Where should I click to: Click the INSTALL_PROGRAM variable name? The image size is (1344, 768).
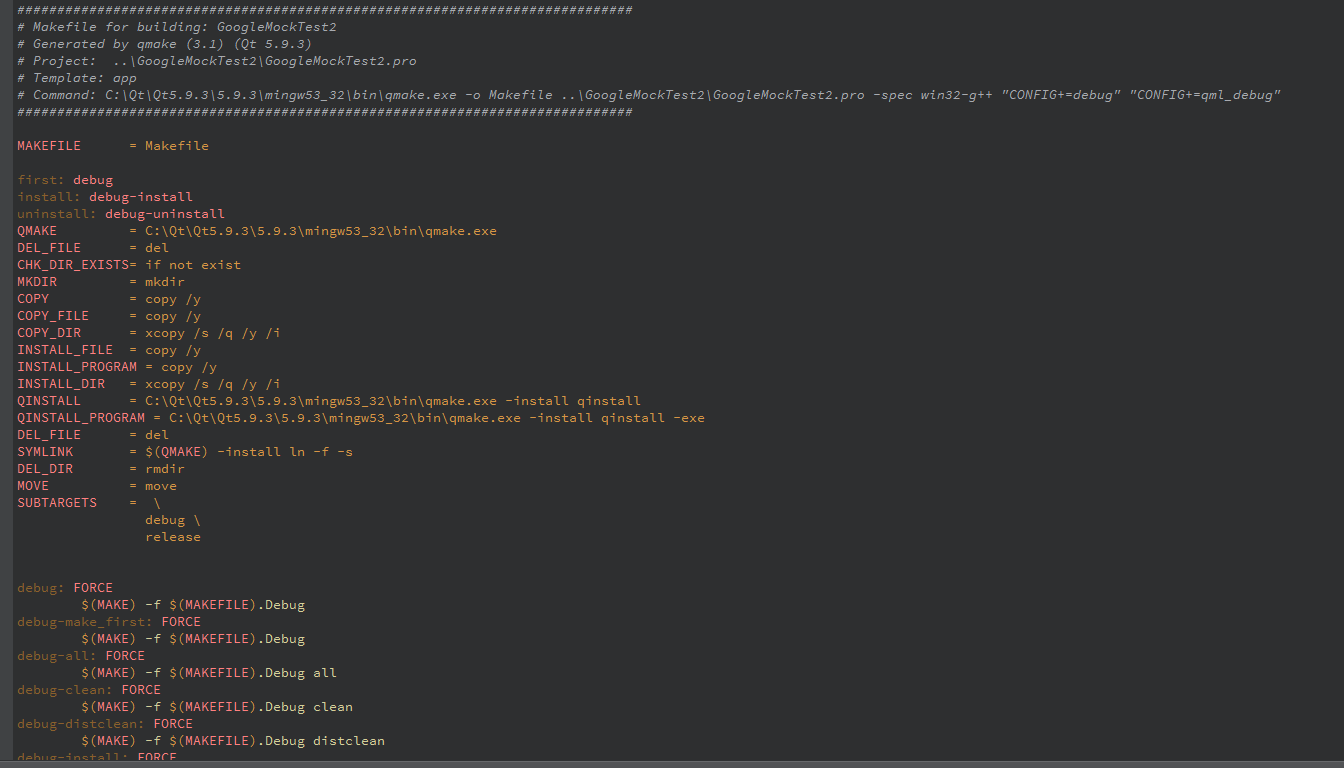pos(77,367)
